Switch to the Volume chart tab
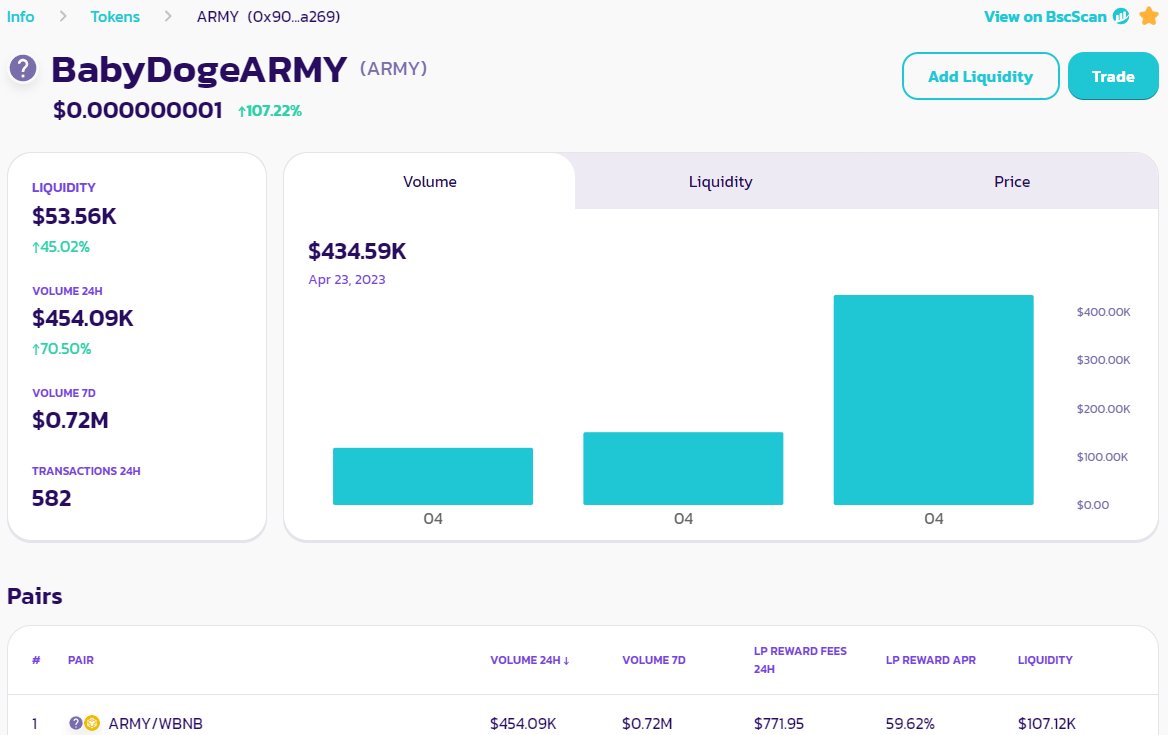Image resolution: width=1168 pixels, height=735 pixels. pos(430,182)
